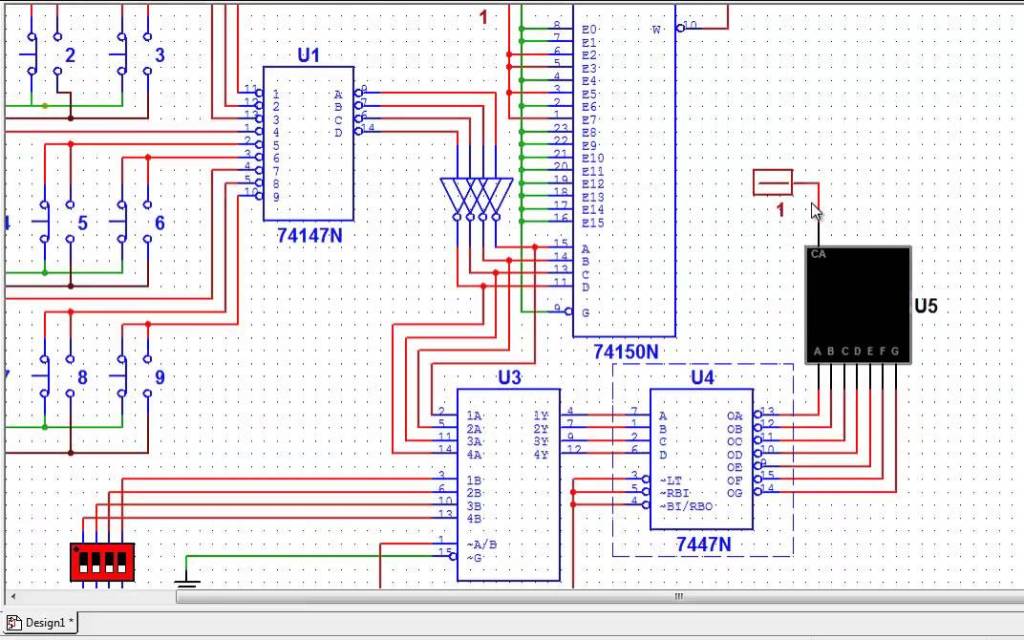Select the U1 74147N encoder chip
Image resolution: width=1024 pixels, height=640 pixels.
(308, 143)
